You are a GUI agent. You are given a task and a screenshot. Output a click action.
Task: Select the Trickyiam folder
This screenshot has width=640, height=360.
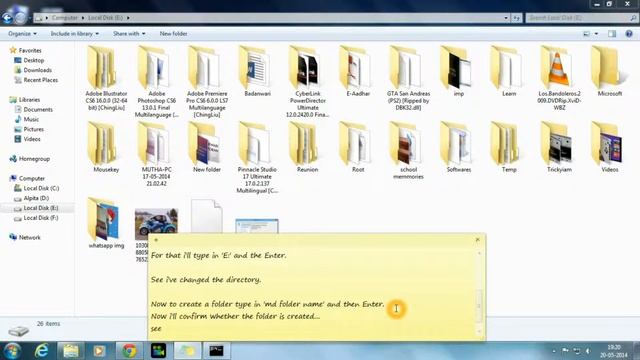pos(559,147)
